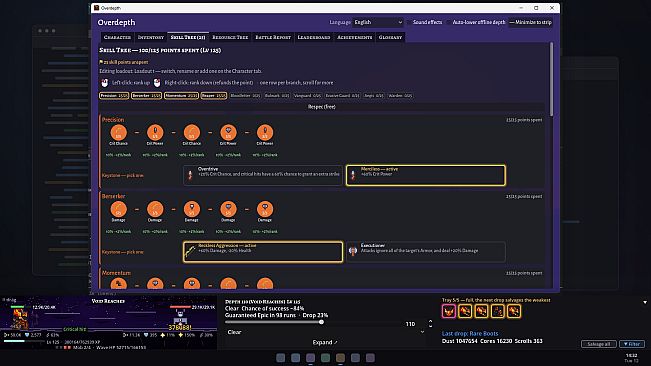Click the Salvage all button
The width and height of the screenshot is (651, 366).
tap(598, 344)
